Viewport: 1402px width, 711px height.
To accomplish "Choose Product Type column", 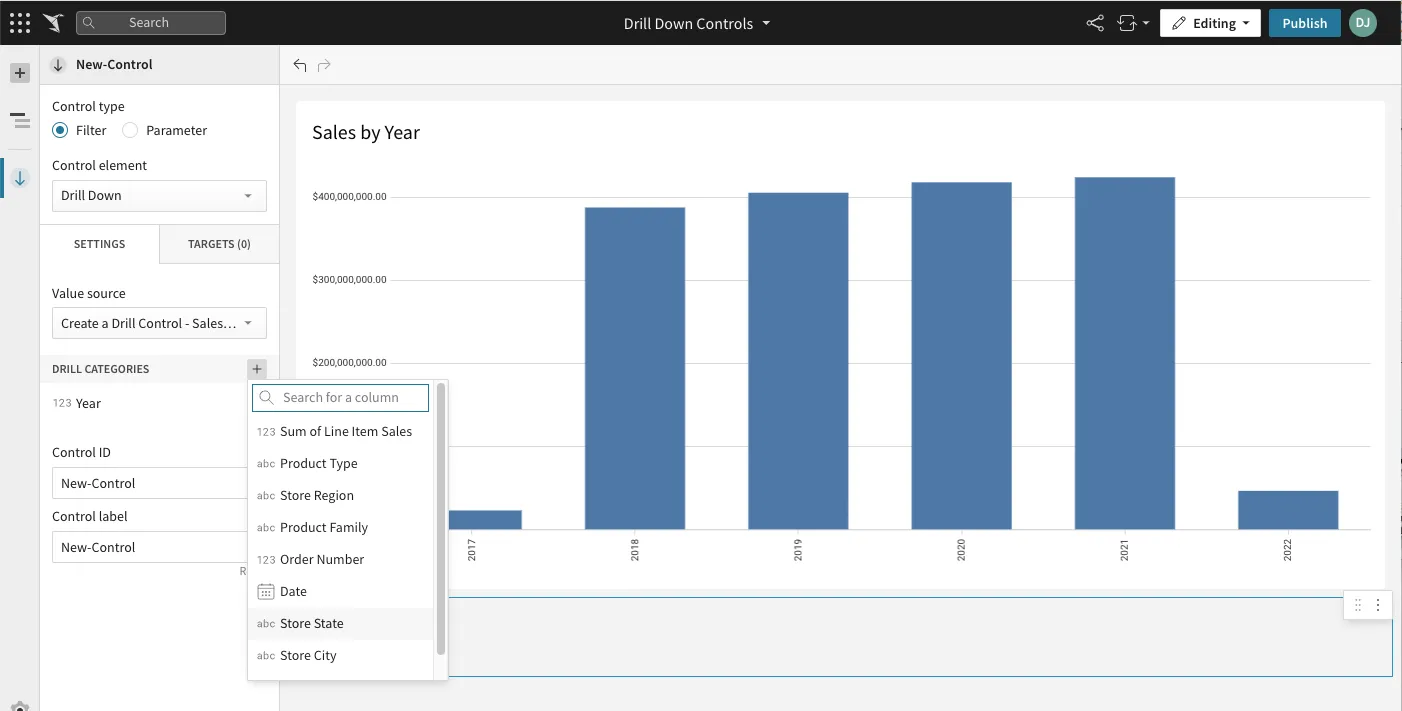I will (341, 464).
